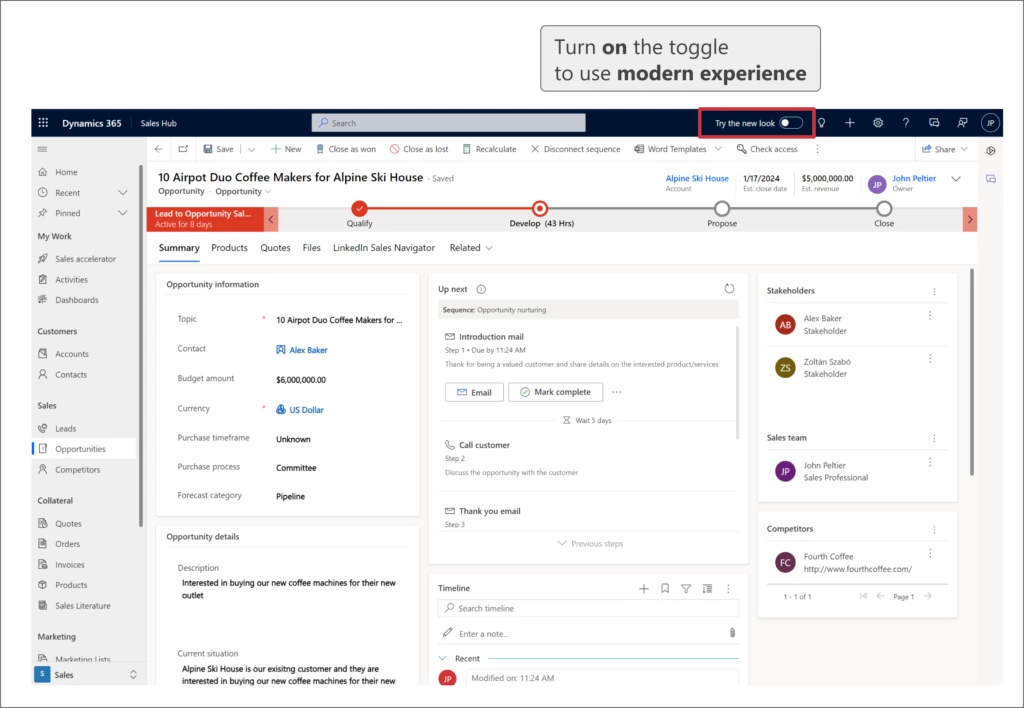Viewport: 1024px width, 708px height.
Task: Open Dynamics 365 settings gear
Action: coord(878,122)
